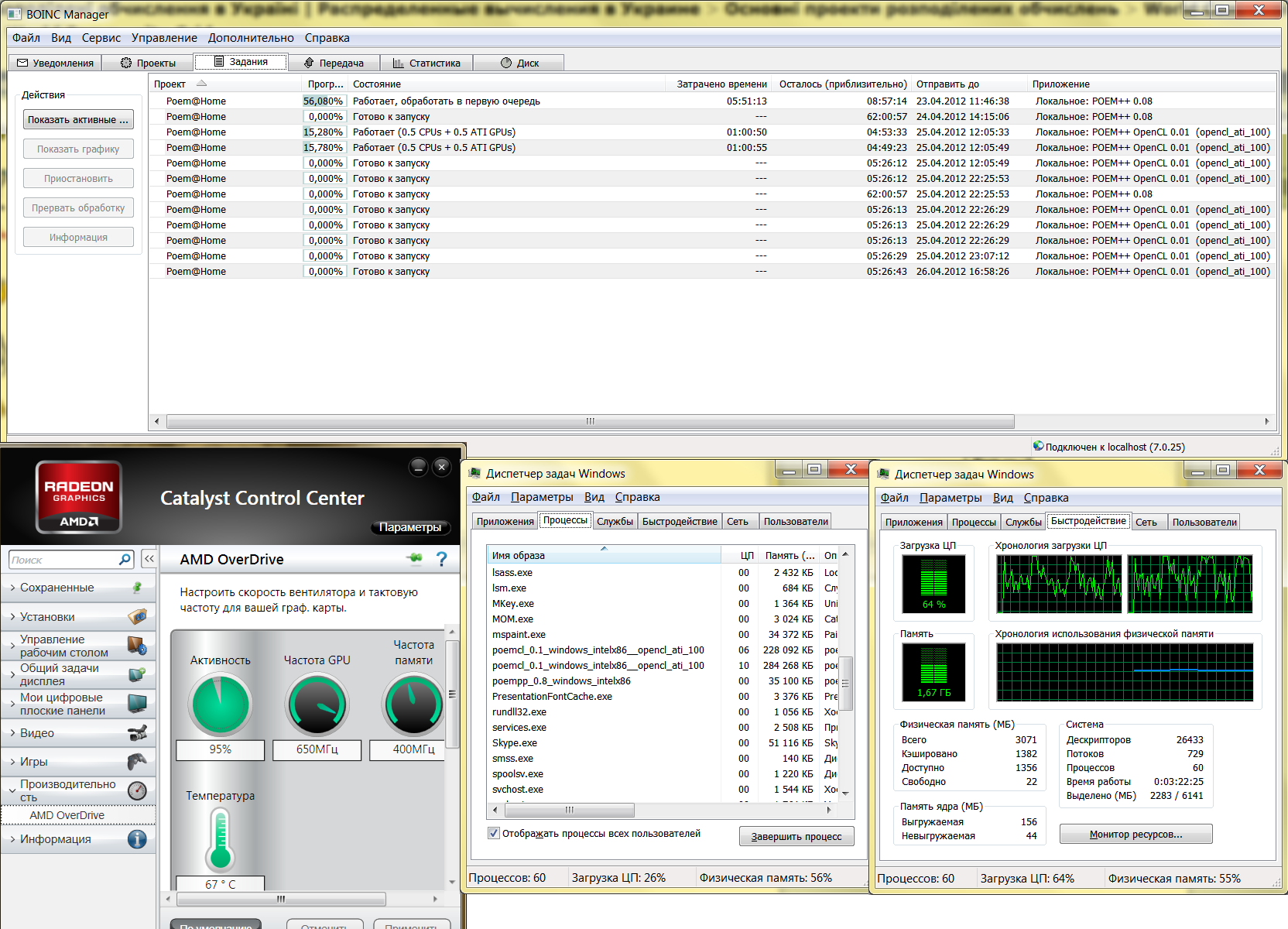Click the Приостановить button in BOINC actions

pos(78,179)
